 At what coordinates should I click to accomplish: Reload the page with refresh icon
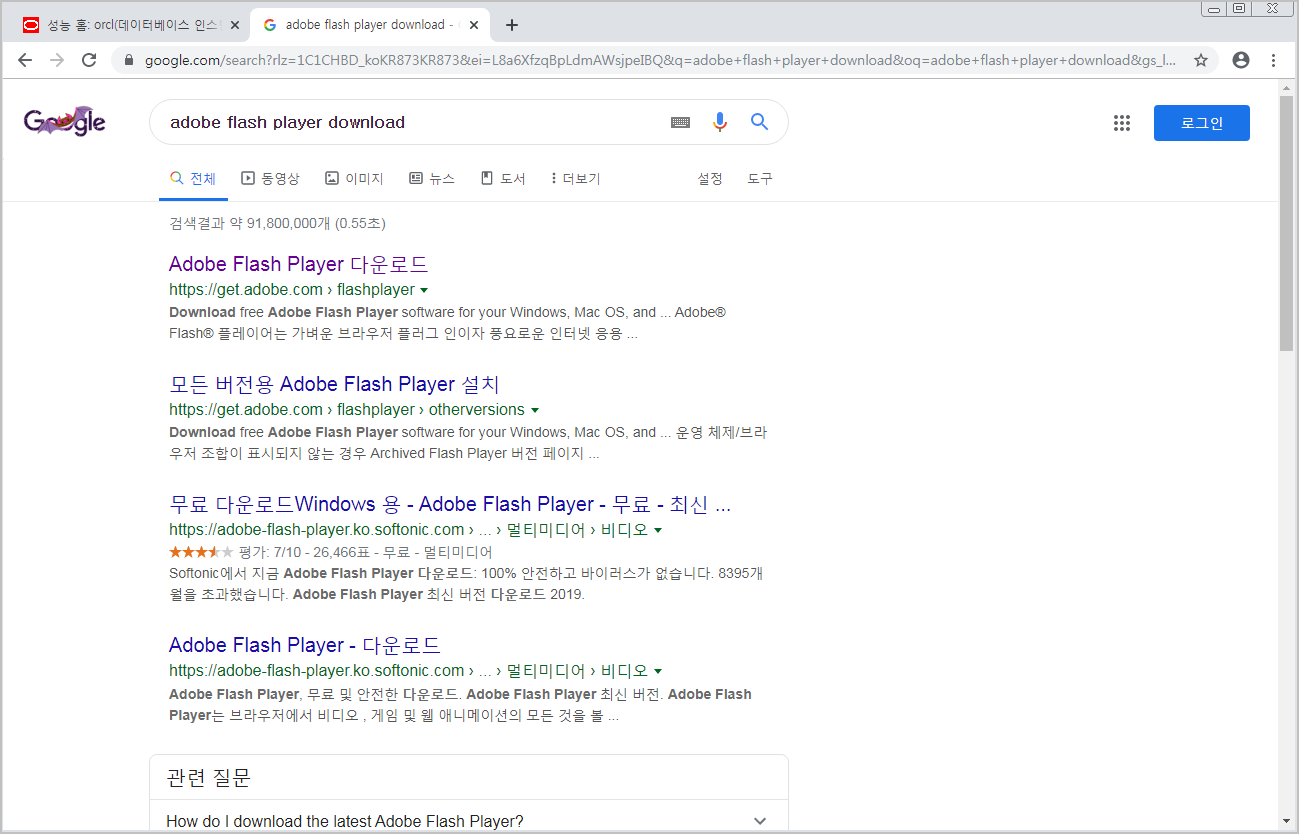pyautogui.click(x=89, y=60)
